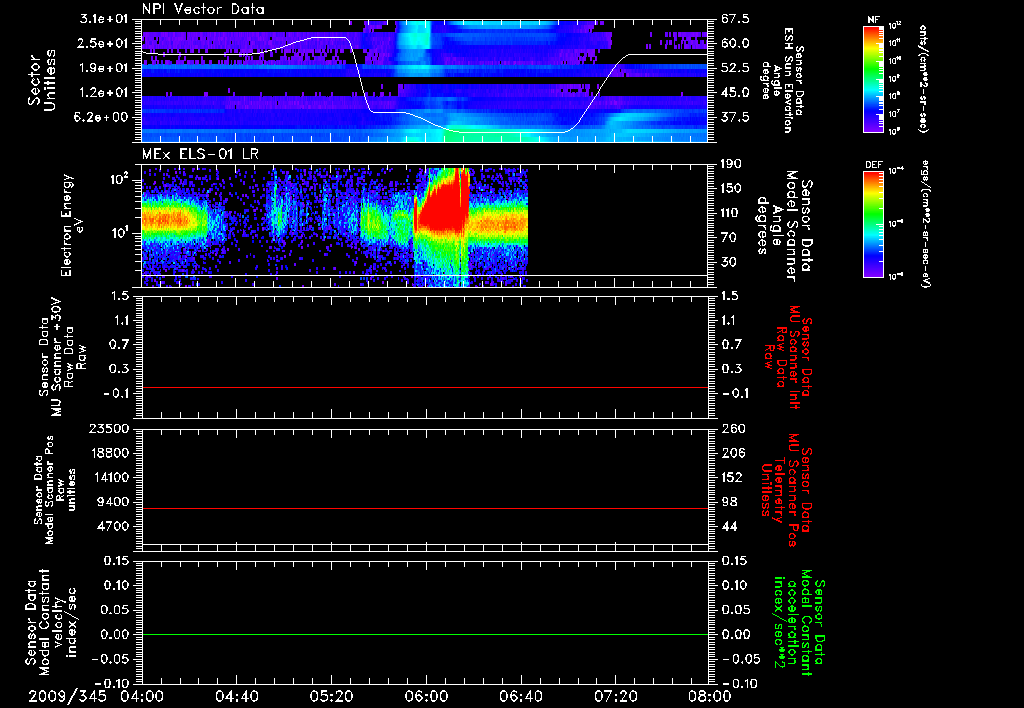Click the 'NF' color bar label
This screenshot has height=708, width=1024.
coord(873,20)
